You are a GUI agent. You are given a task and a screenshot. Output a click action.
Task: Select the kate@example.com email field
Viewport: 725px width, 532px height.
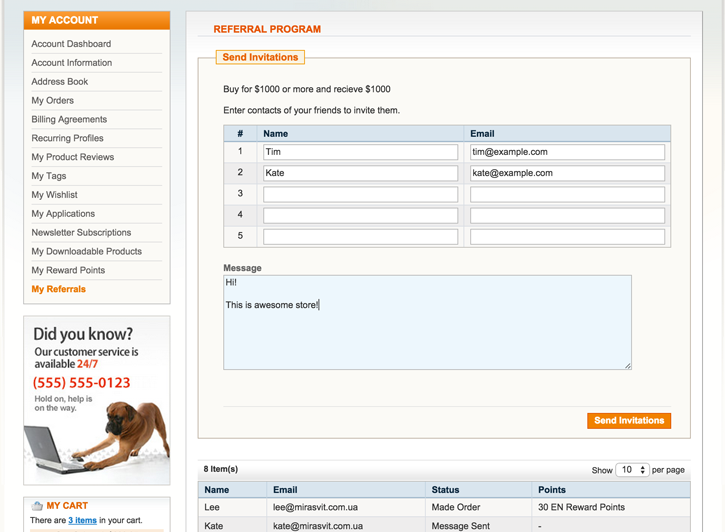tap(567, 174)
